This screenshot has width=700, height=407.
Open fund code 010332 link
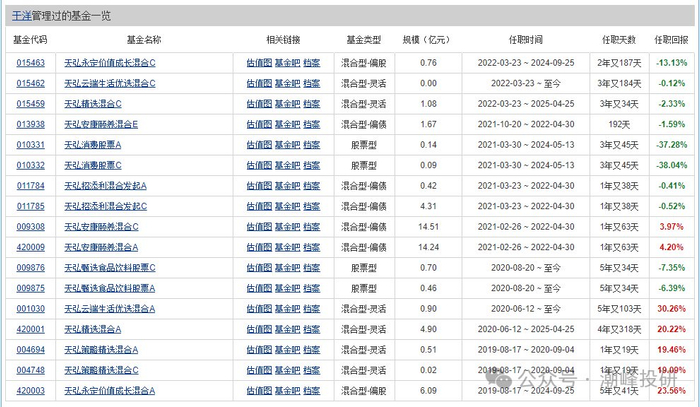(x=30, y=166)
